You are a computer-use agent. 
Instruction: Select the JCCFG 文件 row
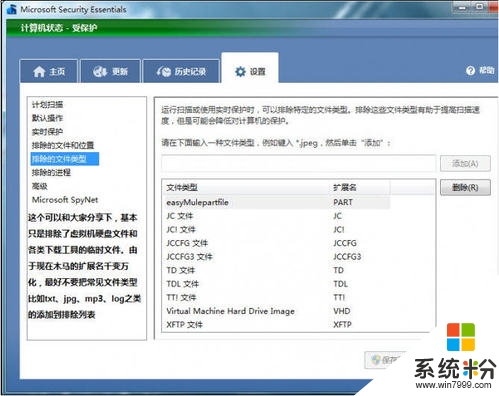[x=277, y=243]
